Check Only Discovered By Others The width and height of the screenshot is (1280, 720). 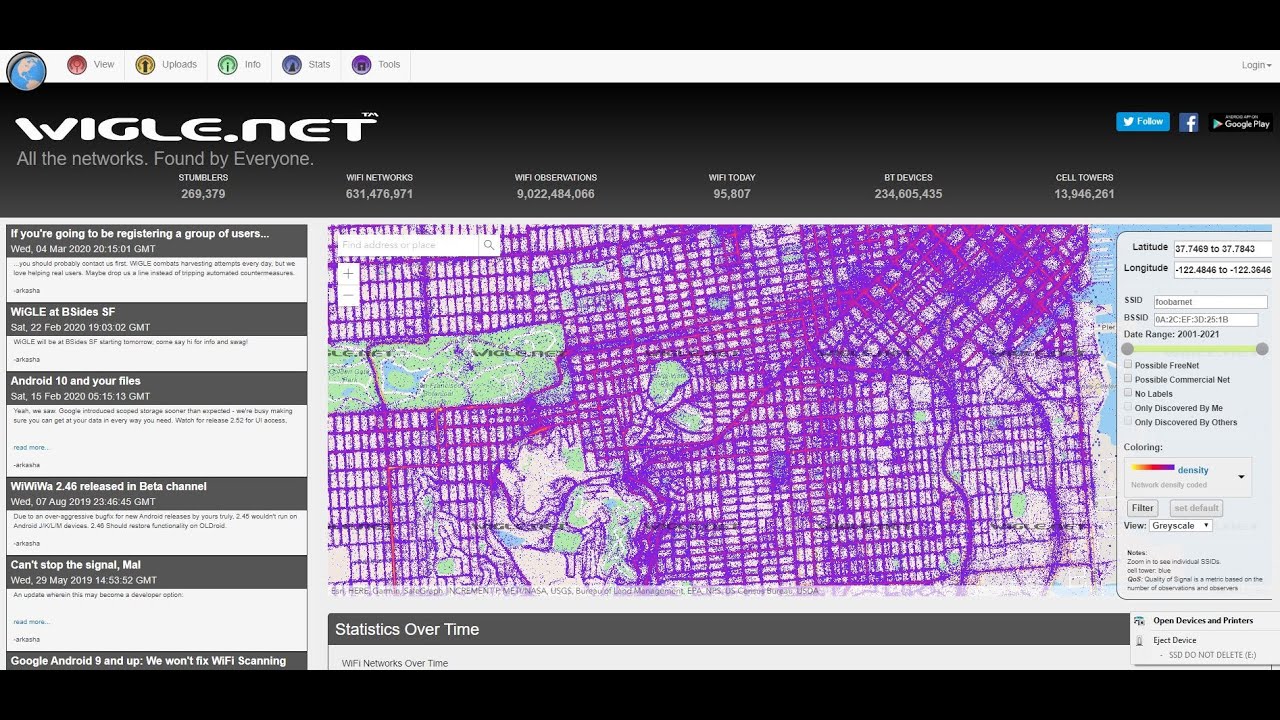point(1129,421)
